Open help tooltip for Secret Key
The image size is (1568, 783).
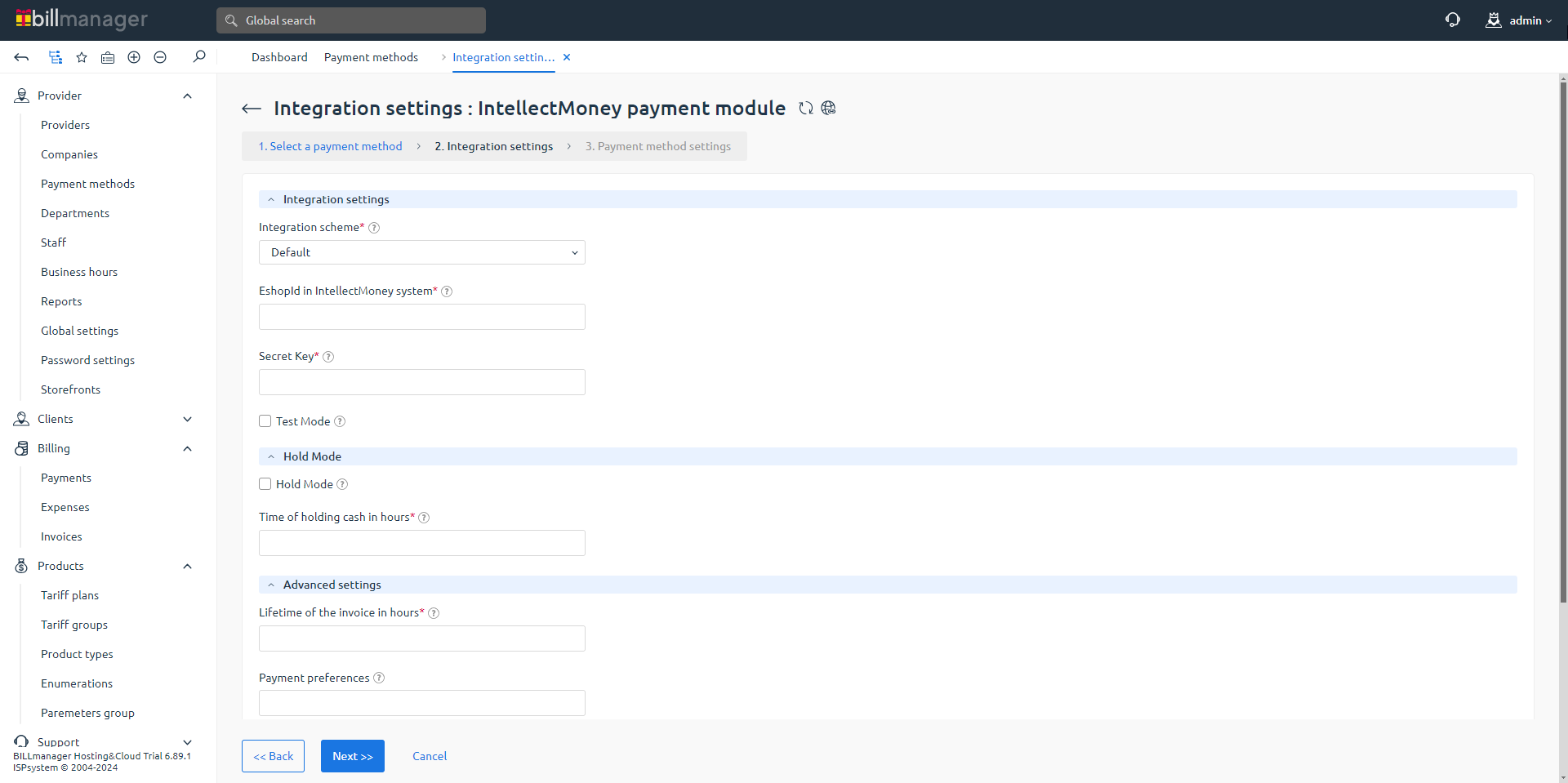(328, 357)
